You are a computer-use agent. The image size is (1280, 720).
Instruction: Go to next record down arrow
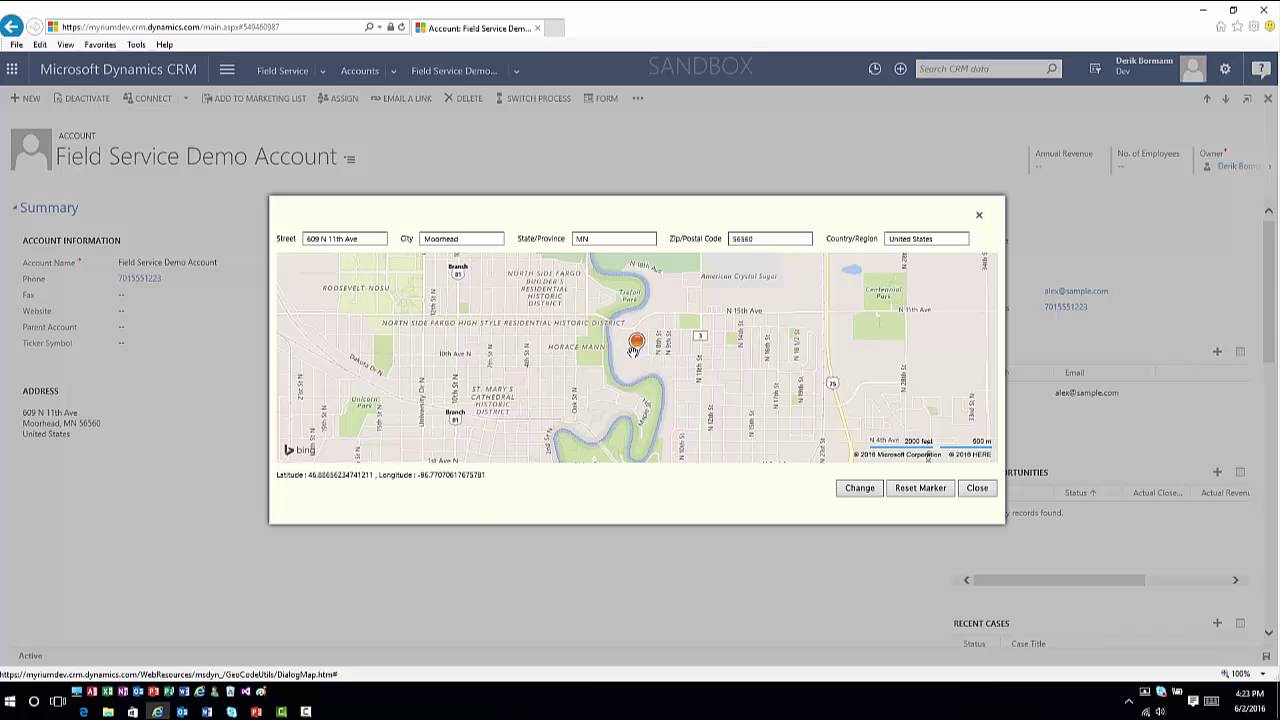tap(1225, 98)
